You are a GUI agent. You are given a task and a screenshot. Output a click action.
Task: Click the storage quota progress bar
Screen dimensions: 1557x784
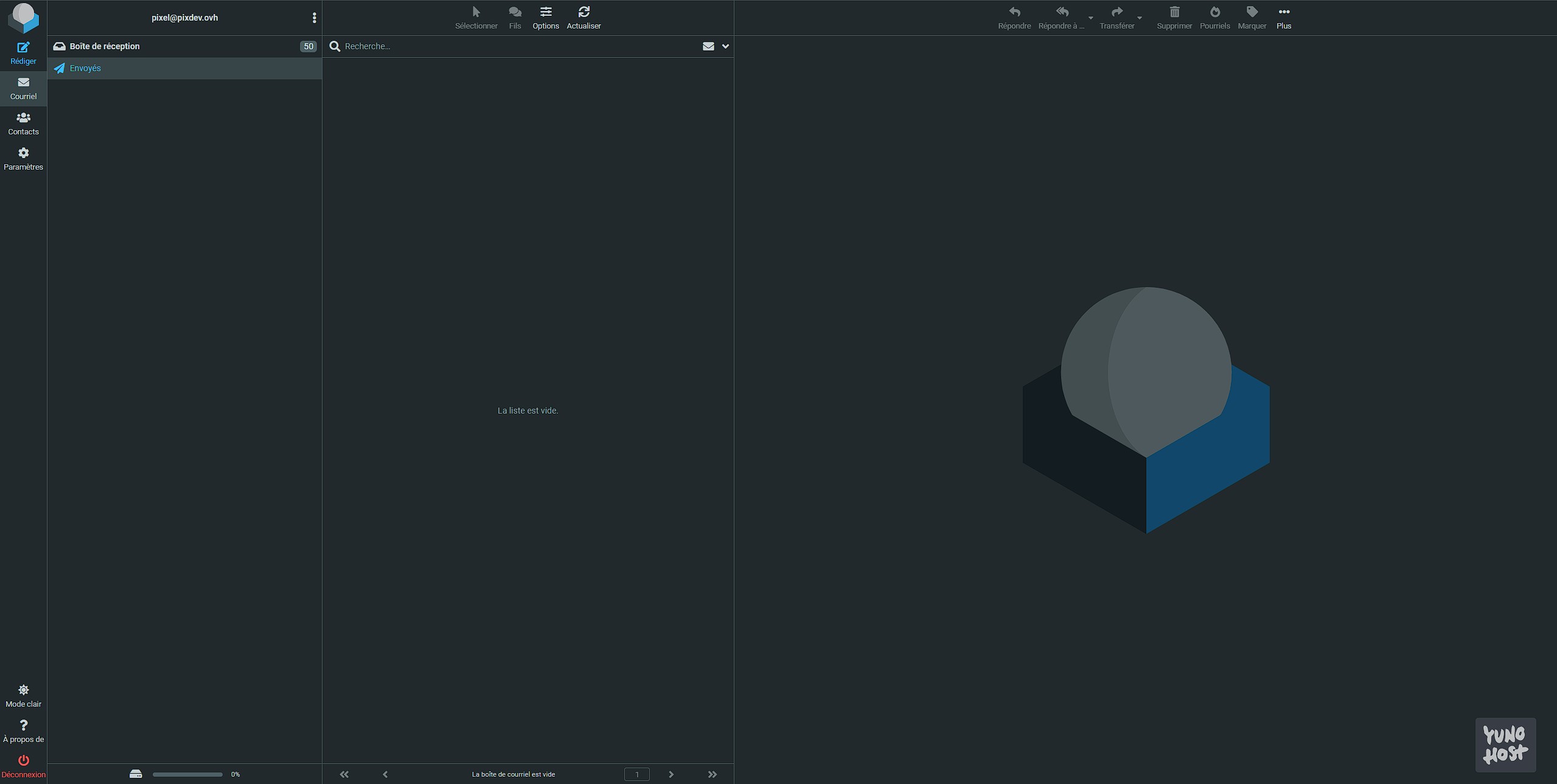(x=187, y=774)
